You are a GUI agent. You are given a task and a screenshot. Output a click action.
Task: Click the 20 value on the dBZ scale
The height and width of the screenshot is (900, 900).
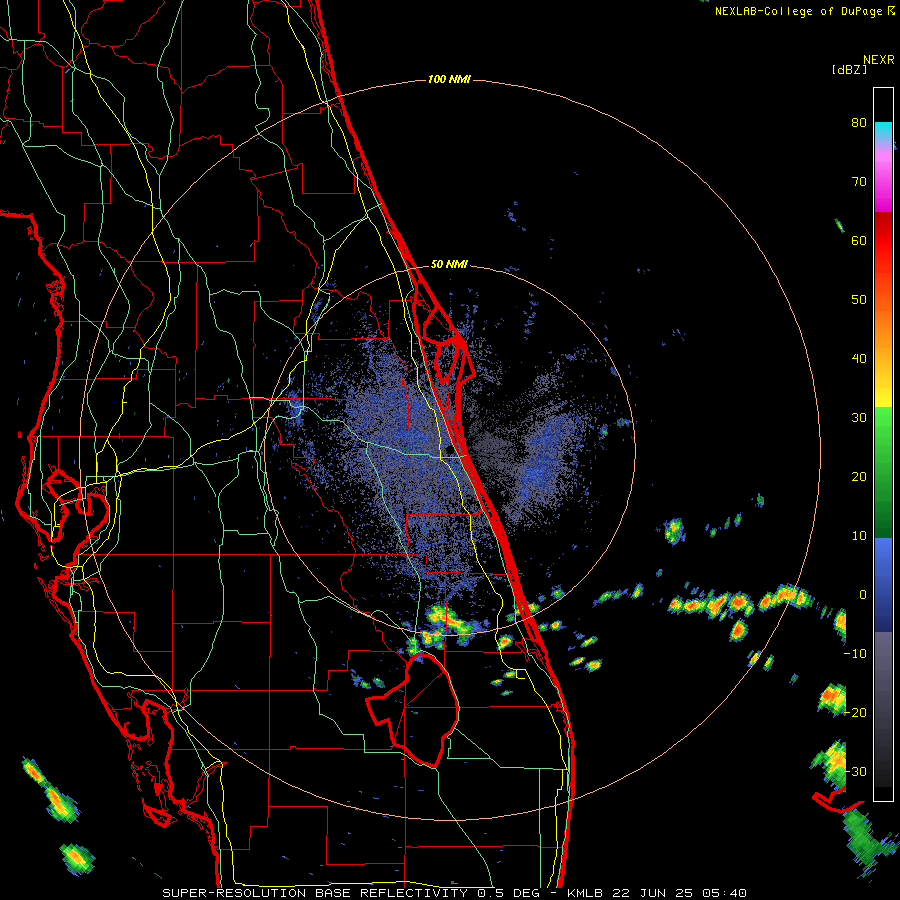(859, 477)
